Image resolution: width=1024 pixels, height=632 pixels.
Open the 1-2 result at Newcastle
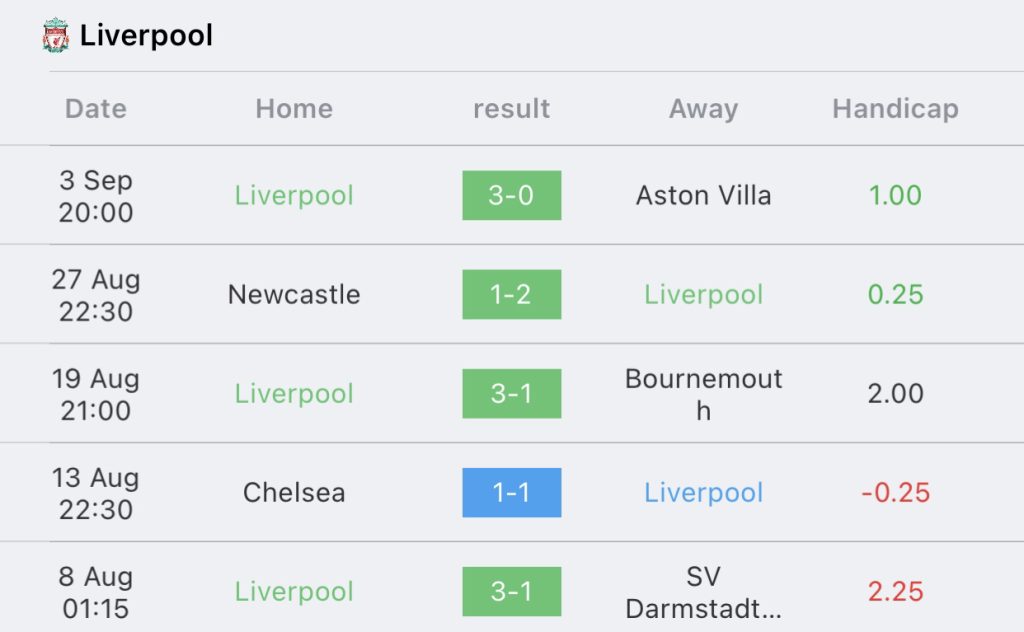[x=511, y=294]
